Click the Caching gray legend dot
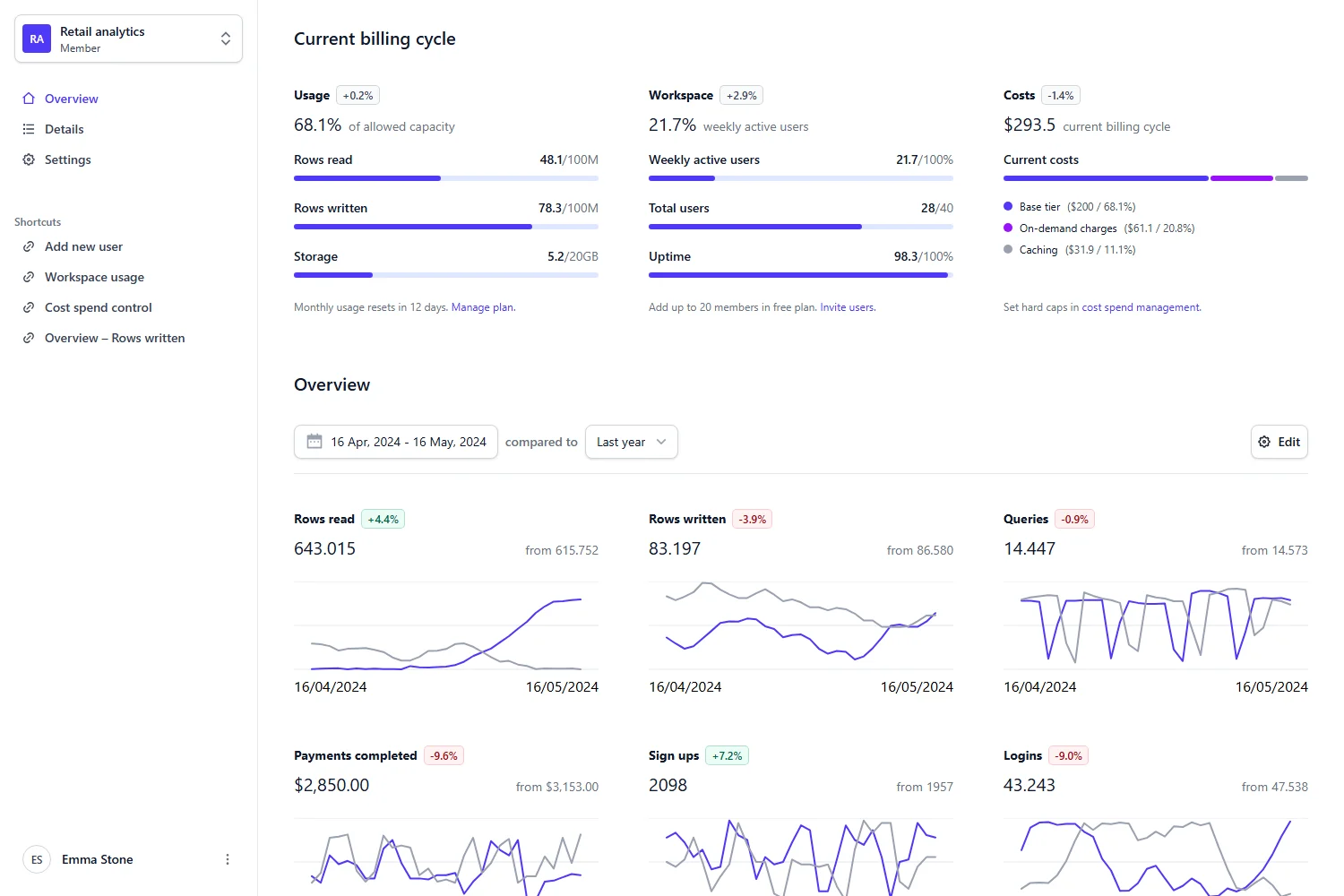This screenshot has width=1344, height=896. point(1008,249)
